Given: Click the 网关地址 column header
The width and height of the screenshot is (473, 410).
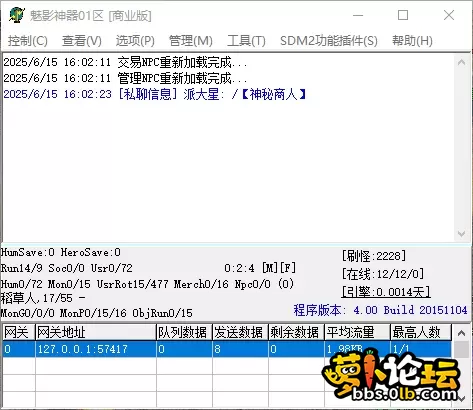Looking at the screenshot, I should coord(96,332).
